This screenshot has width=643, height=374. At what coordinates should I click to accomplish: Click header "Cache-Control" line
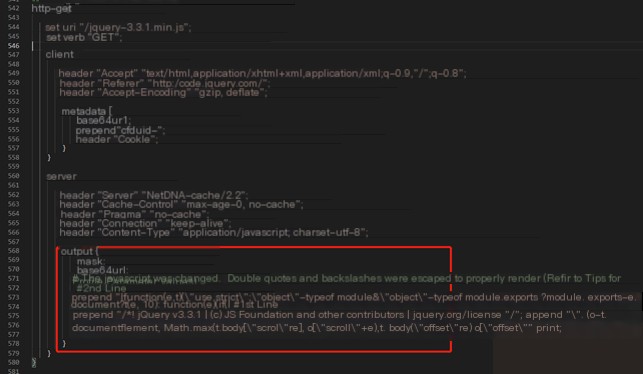click(181, 204)
